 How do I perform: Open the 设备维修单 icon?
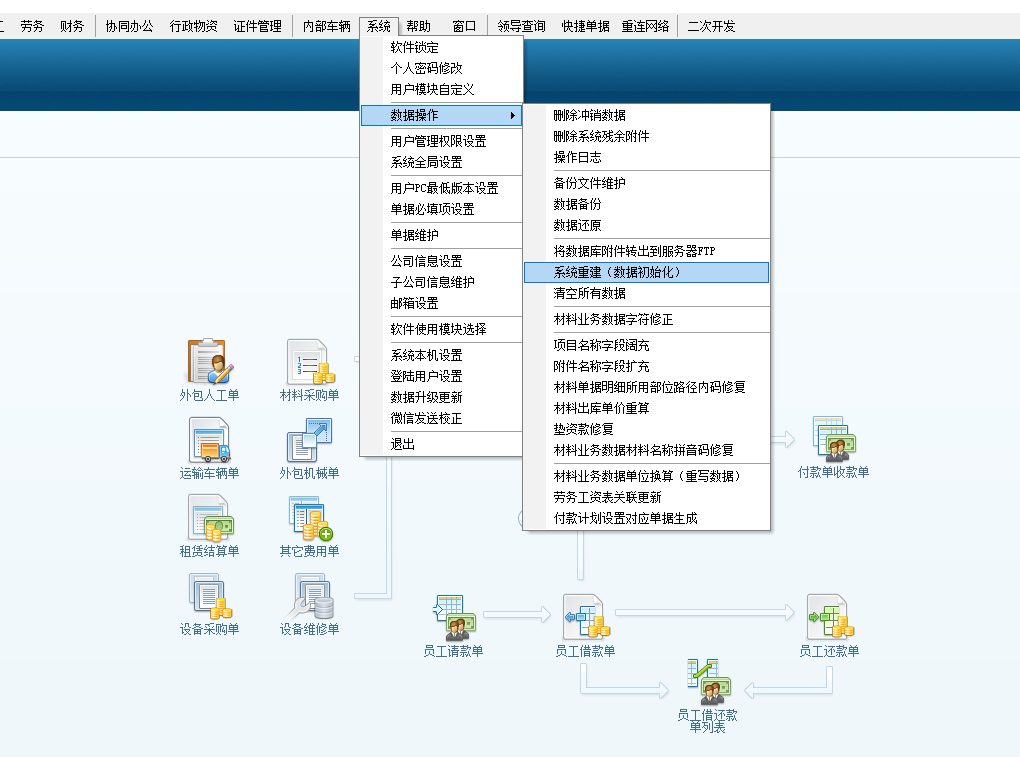tap(309, 596)
